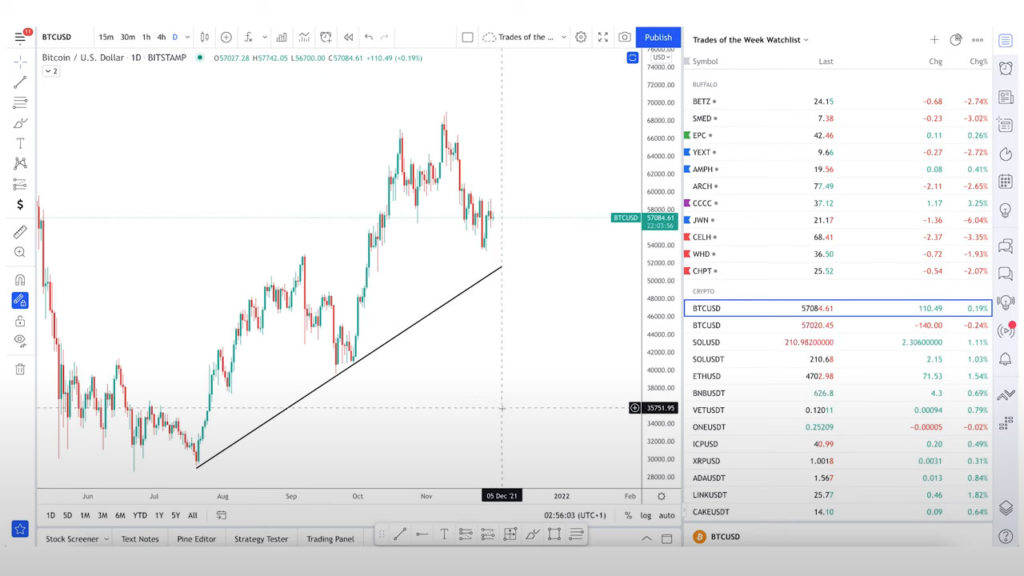Open the Trades of the Week Watchlist dropdown
The height and width of the screenshot is (576, 1024).
tap(750, 40)
